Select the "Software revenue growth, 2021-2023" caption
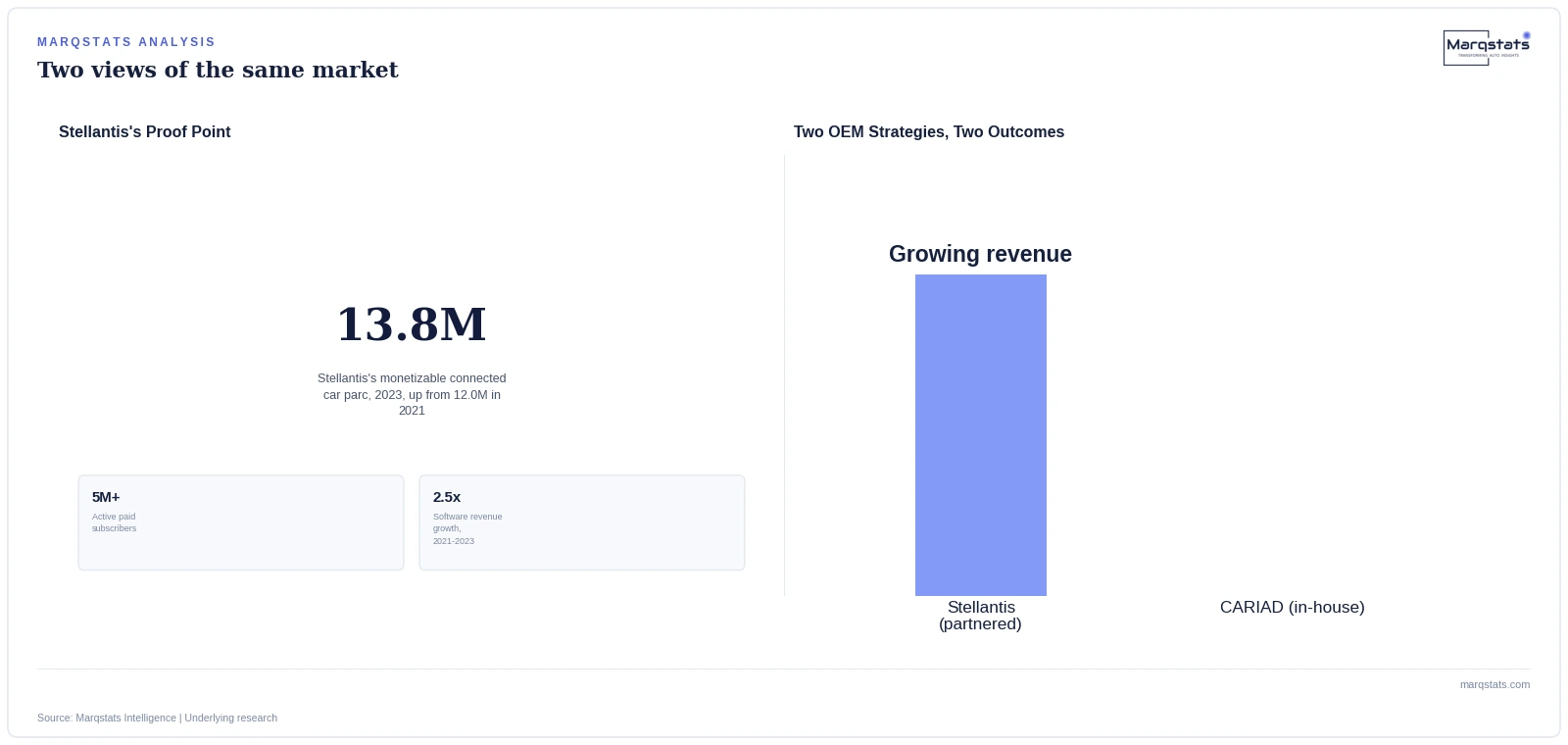 click(467, 528)
